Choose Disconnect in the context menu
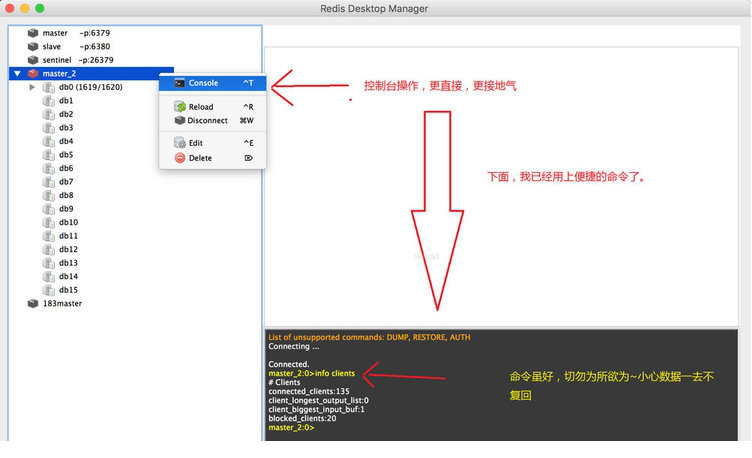Screen dimensions: 752x458 point(212,120)
